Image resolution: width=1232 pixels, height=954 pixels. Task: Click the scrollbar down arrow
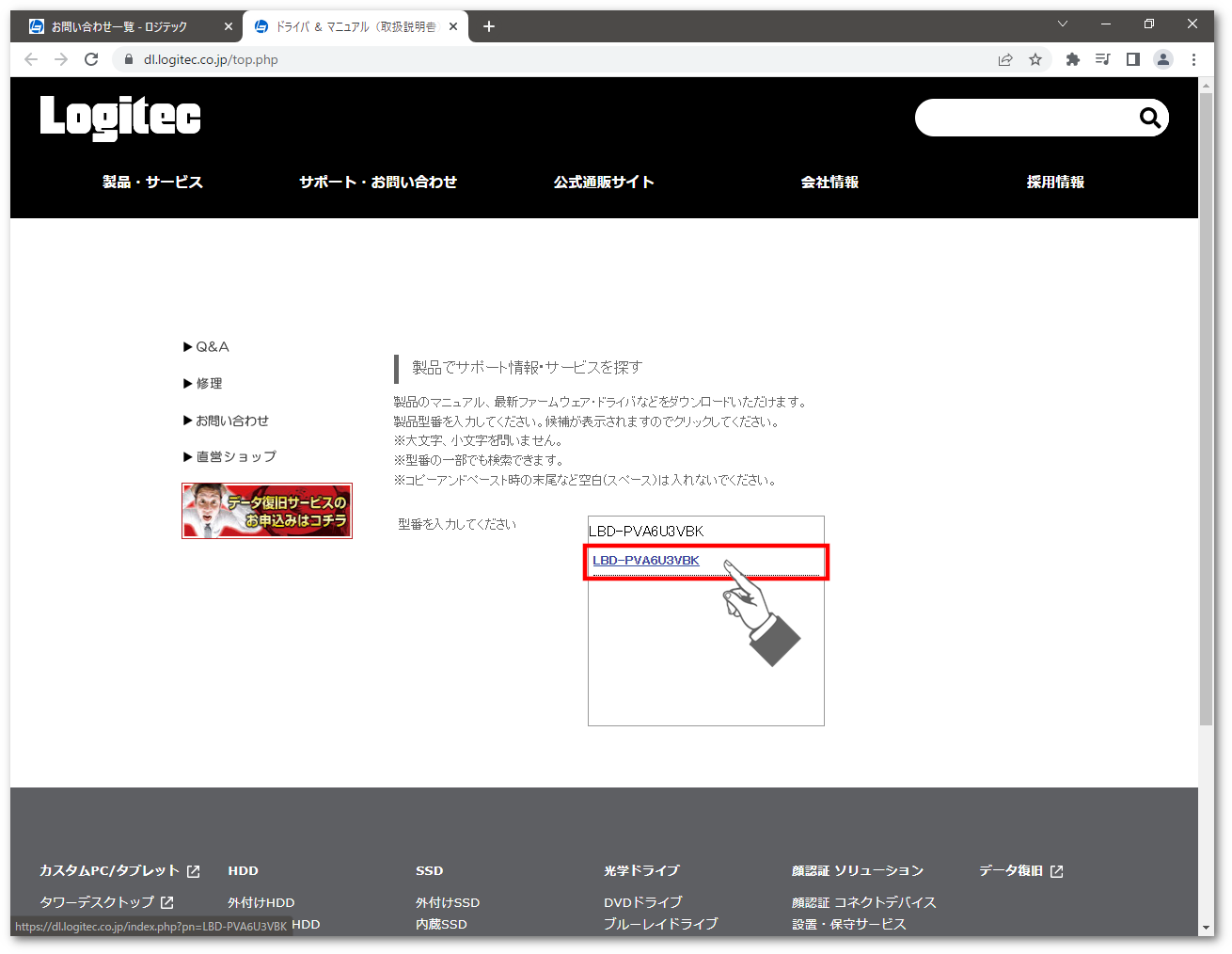click(1207, 928)
